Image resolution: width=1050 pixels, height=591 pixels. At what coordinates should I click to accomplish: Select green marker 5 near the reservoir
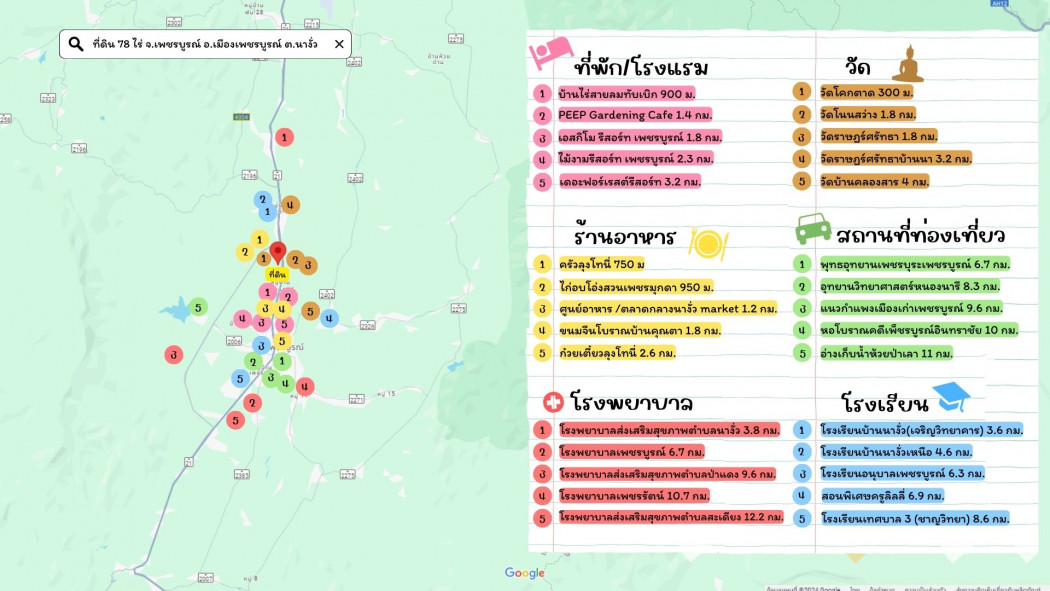click(x=198, y=307)
